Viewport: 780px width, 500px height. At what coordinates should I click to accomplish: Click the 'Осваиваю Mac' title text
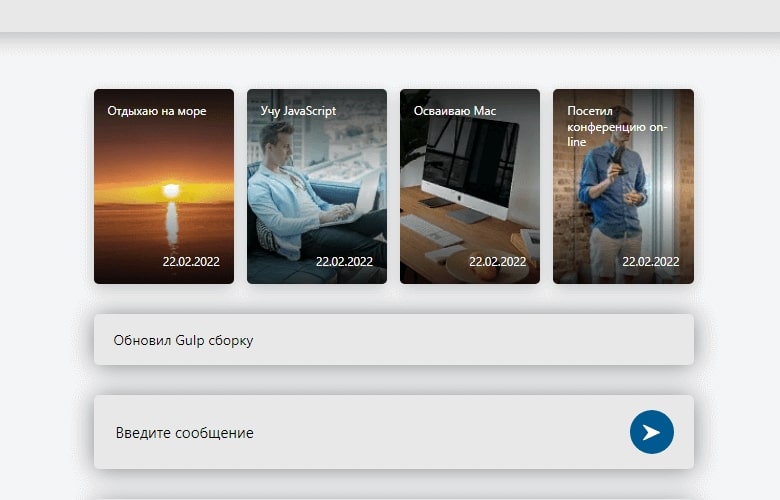[455, 111]
